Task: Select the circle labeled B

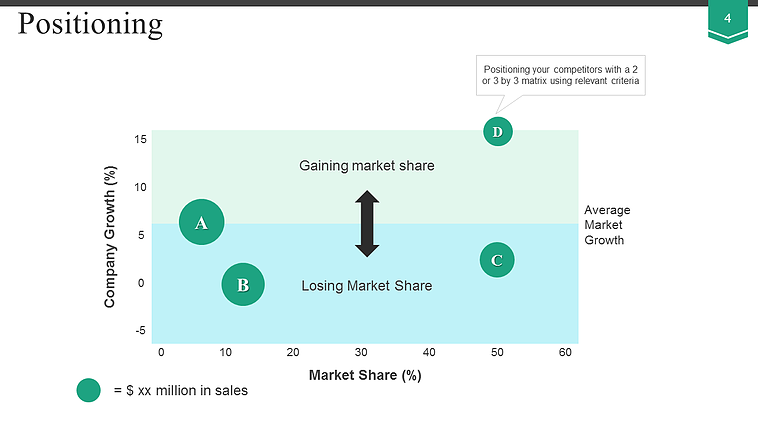Action: pyautogui.click(x=243, y=284)
